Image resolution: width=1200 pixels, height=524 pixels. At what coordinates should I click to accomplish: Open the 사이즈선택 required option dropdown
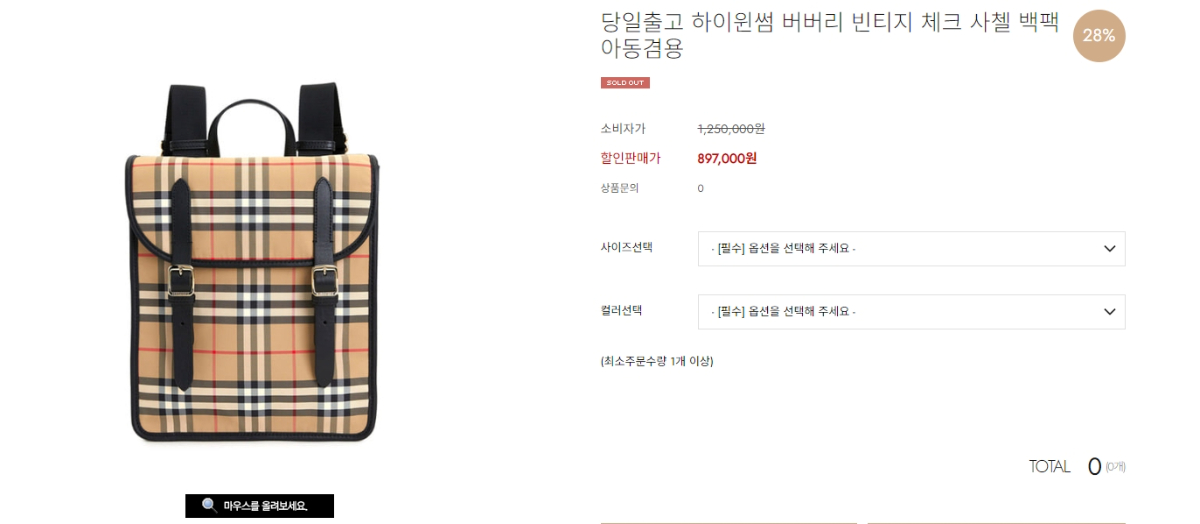911,249
